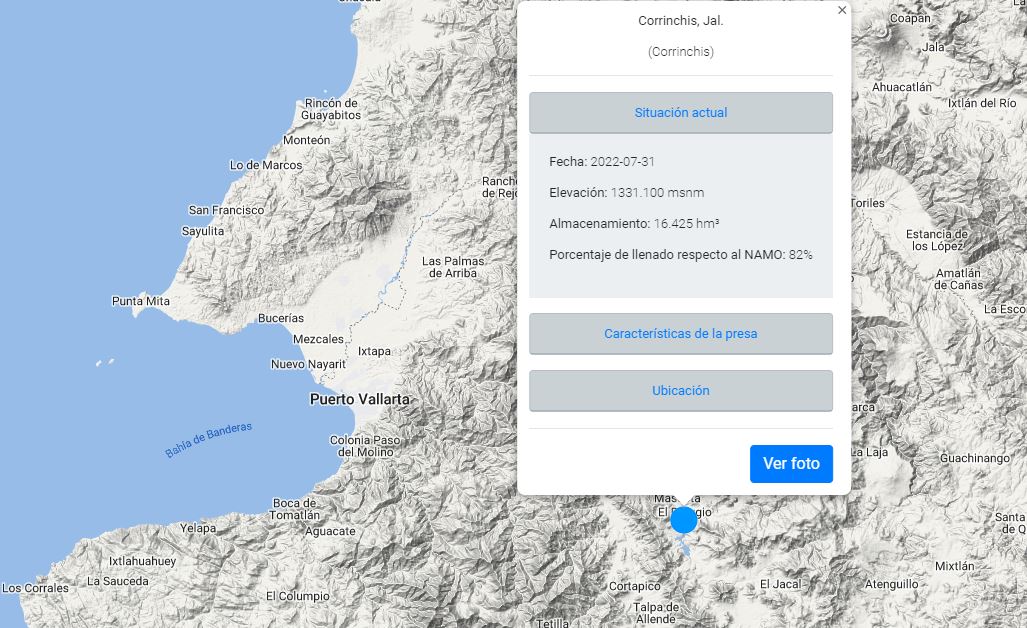The image size is (1027, 628).
Task: Click the Ver foto button
Action: tap(790, 464)
